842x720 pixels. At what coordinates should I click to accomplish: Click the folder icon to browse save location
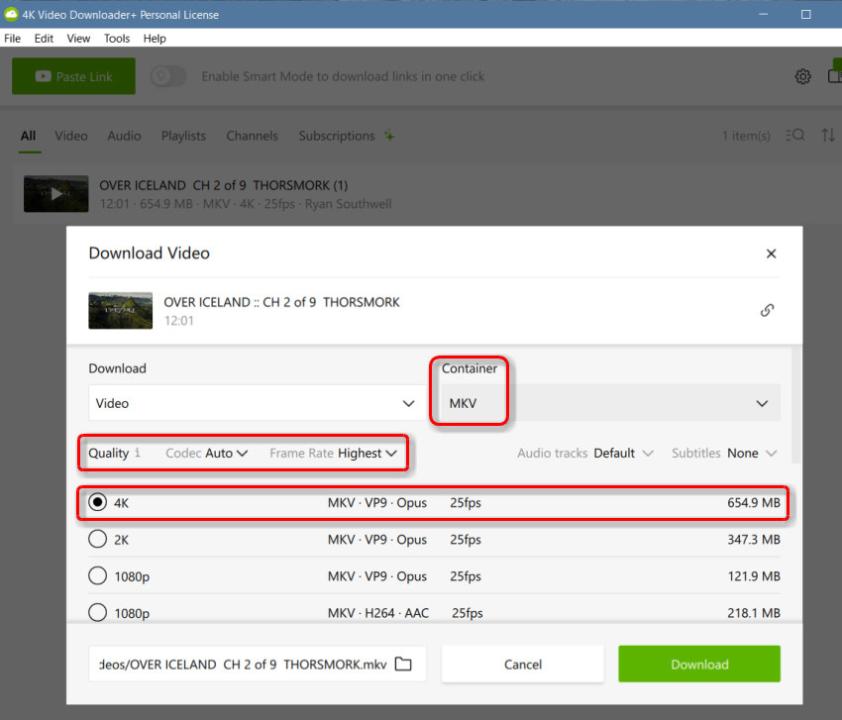pyautogui.click(x=403, y=664)
